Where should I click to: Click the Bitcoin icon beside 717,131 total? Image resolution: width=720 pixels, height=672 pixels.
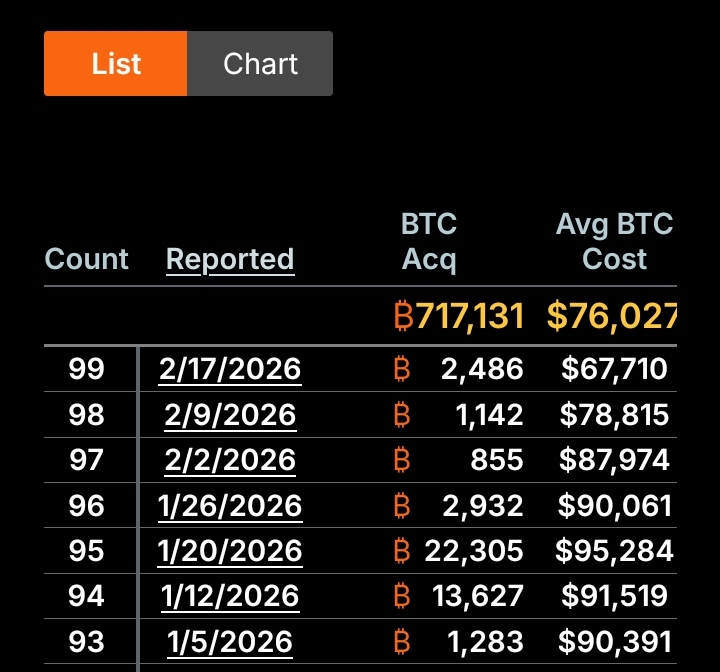pos(404,316)
